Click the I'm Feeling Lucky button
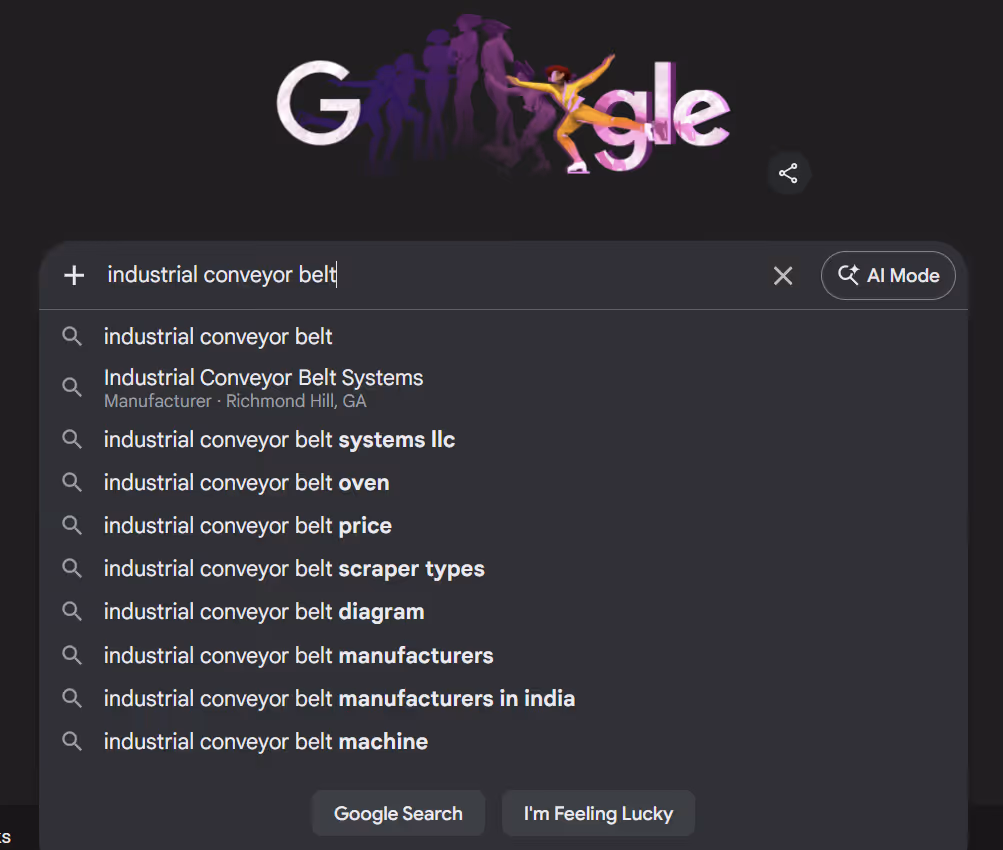The height and width of the screenshot is (850, 1003). [598, 813]
